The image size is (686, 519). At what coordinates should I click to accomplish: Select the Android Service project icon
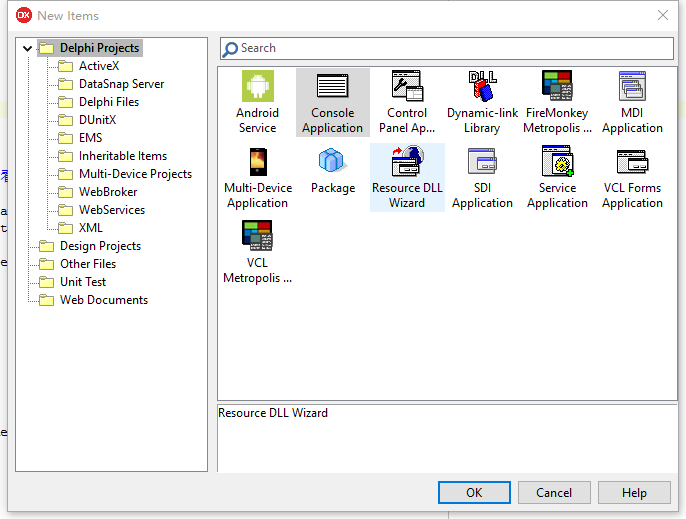pos(258,86)
